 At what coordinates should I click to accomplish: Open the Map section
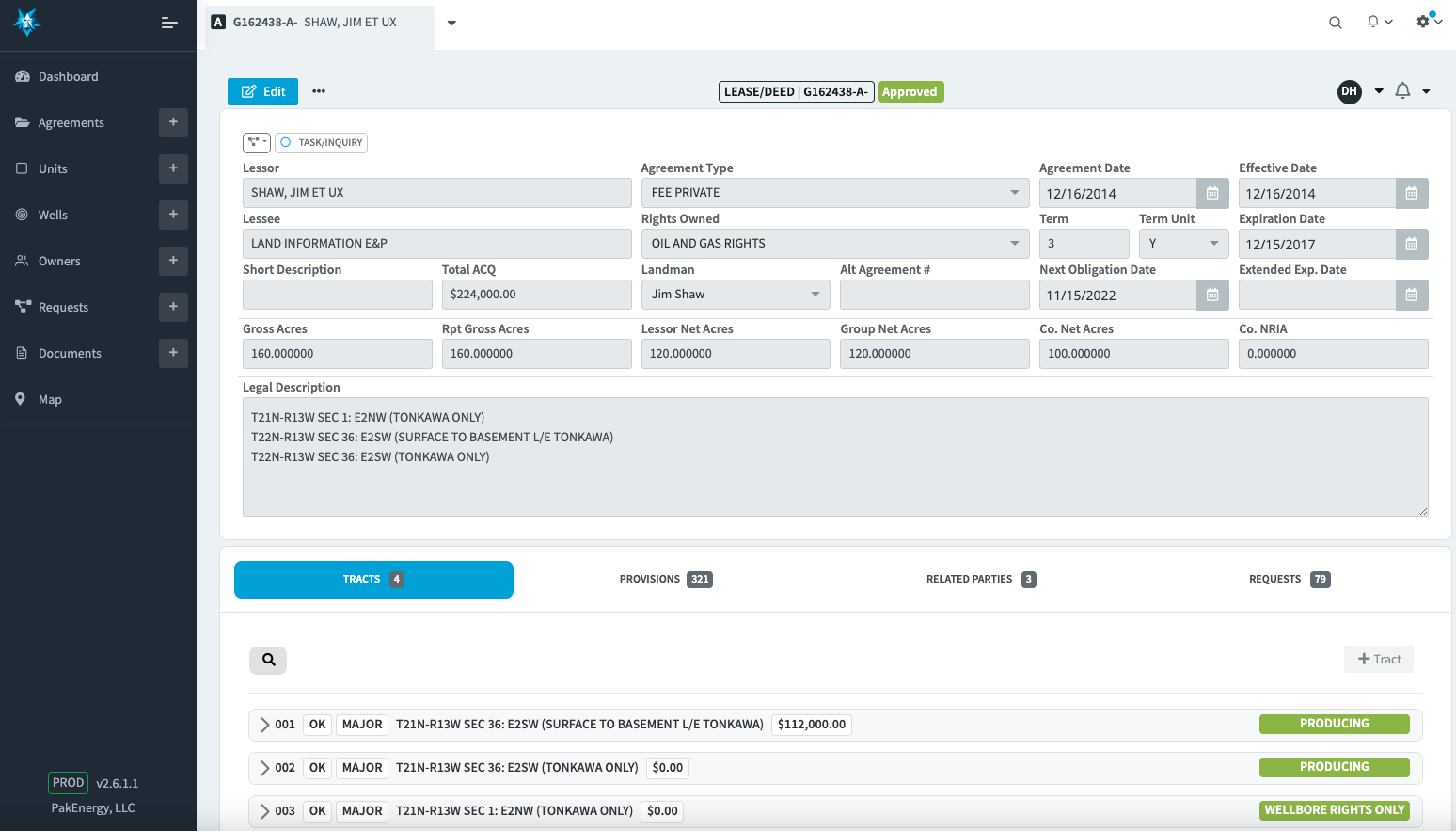[x=49, y=399]
